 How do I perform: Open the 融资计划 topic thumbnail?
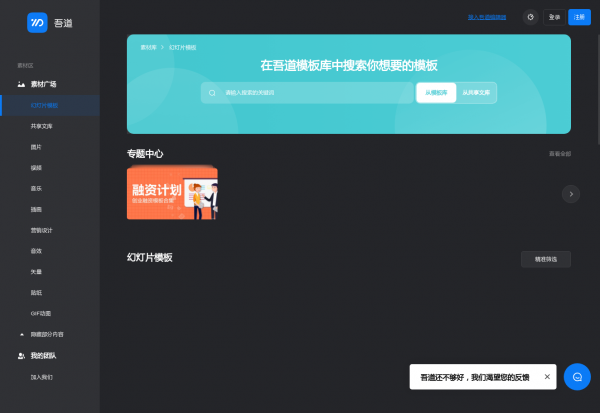172,193
